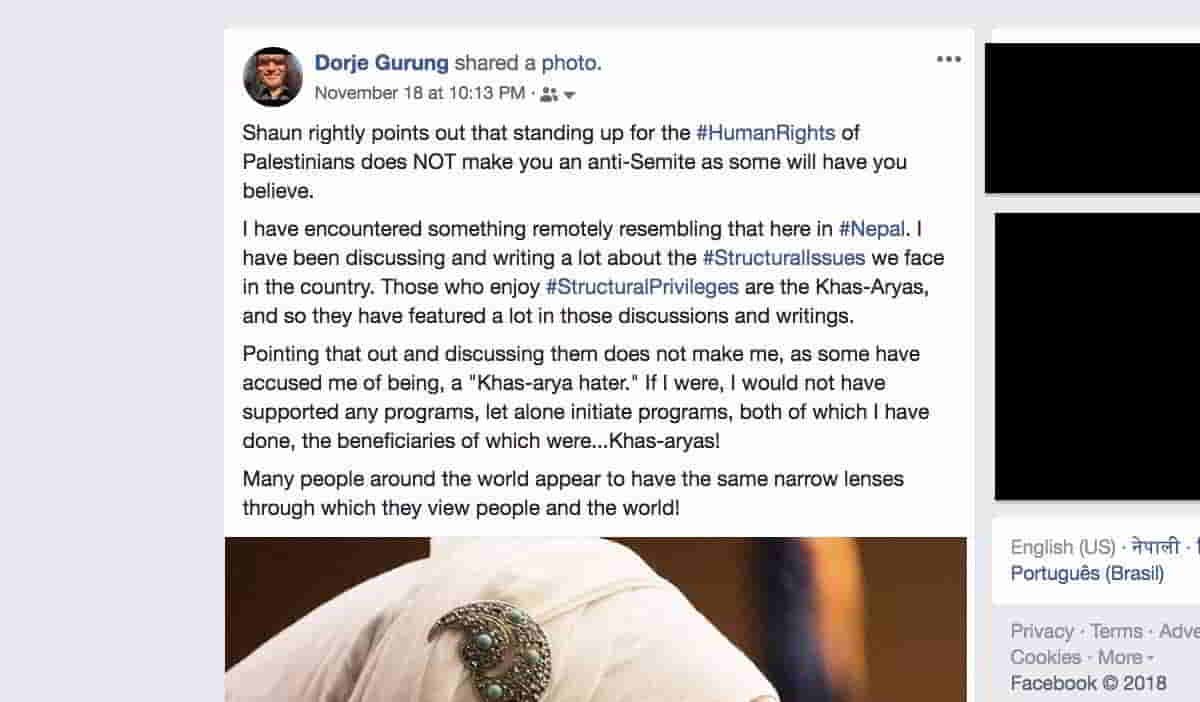Switch language to Português (Brasil)
1200x702 pixels.
point(1086,574)
